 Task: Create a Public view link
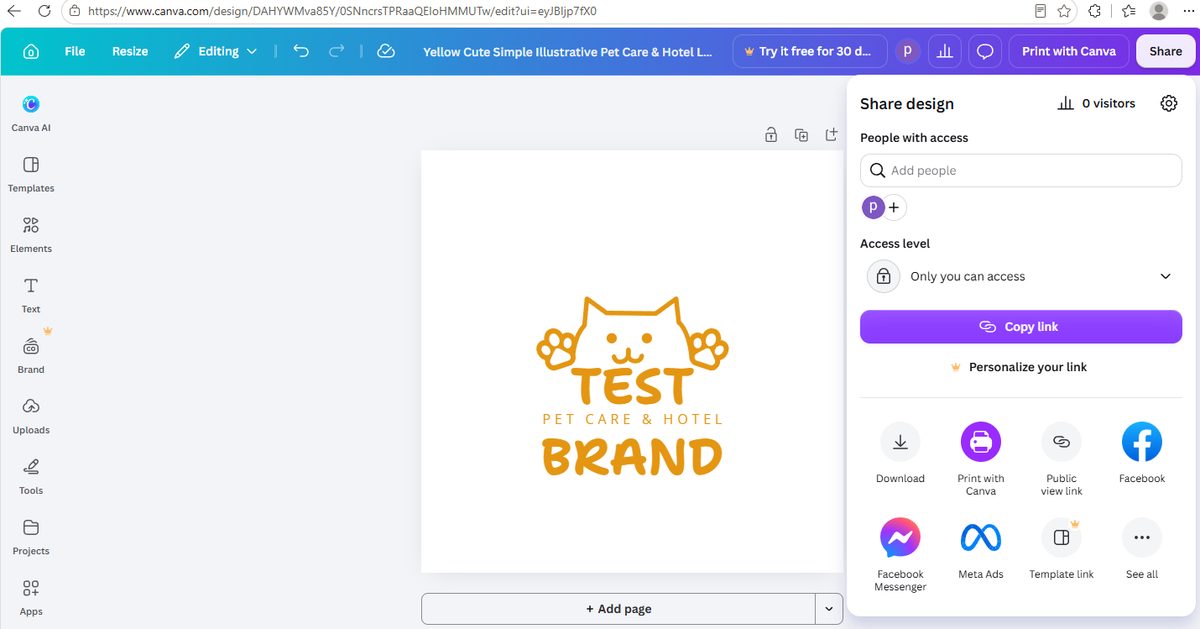(x=1061, y=459)
